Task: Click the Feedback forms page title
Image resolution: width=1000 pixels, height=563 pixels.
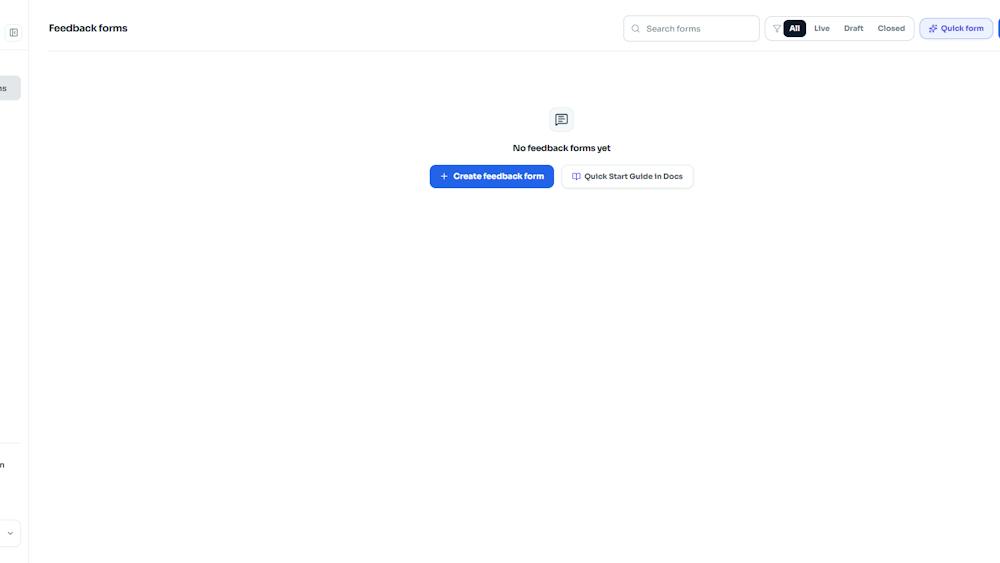Action: 88,28
